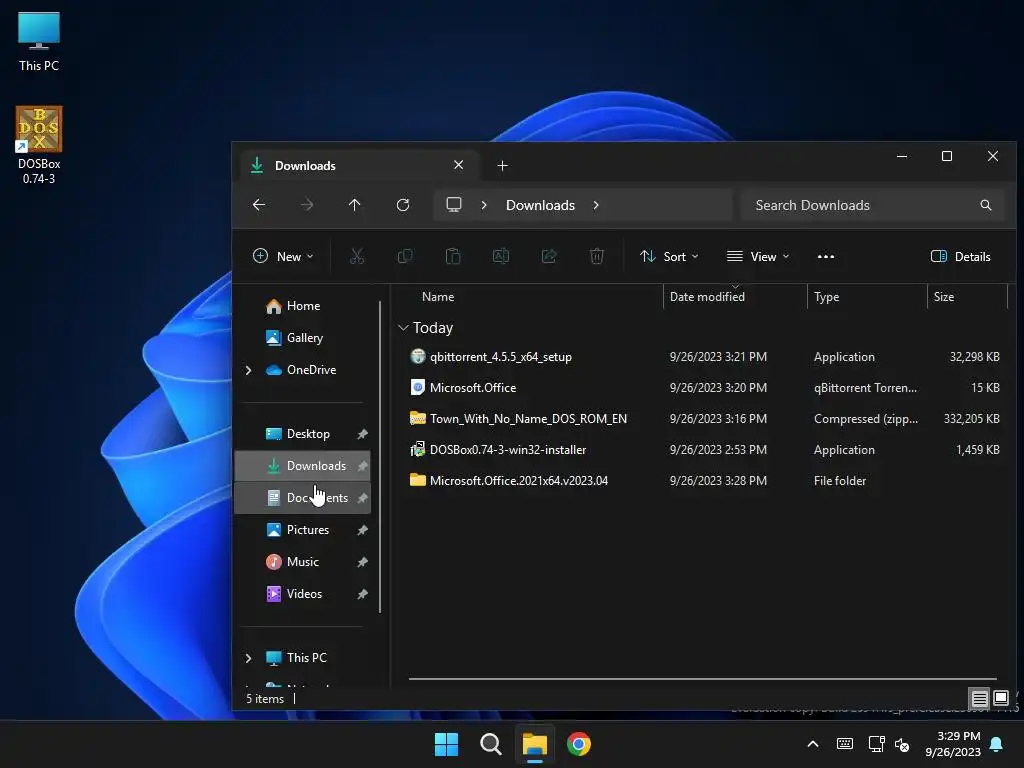
Task: Click pin icon next to Pictures
Action: (x=362, y=530)
